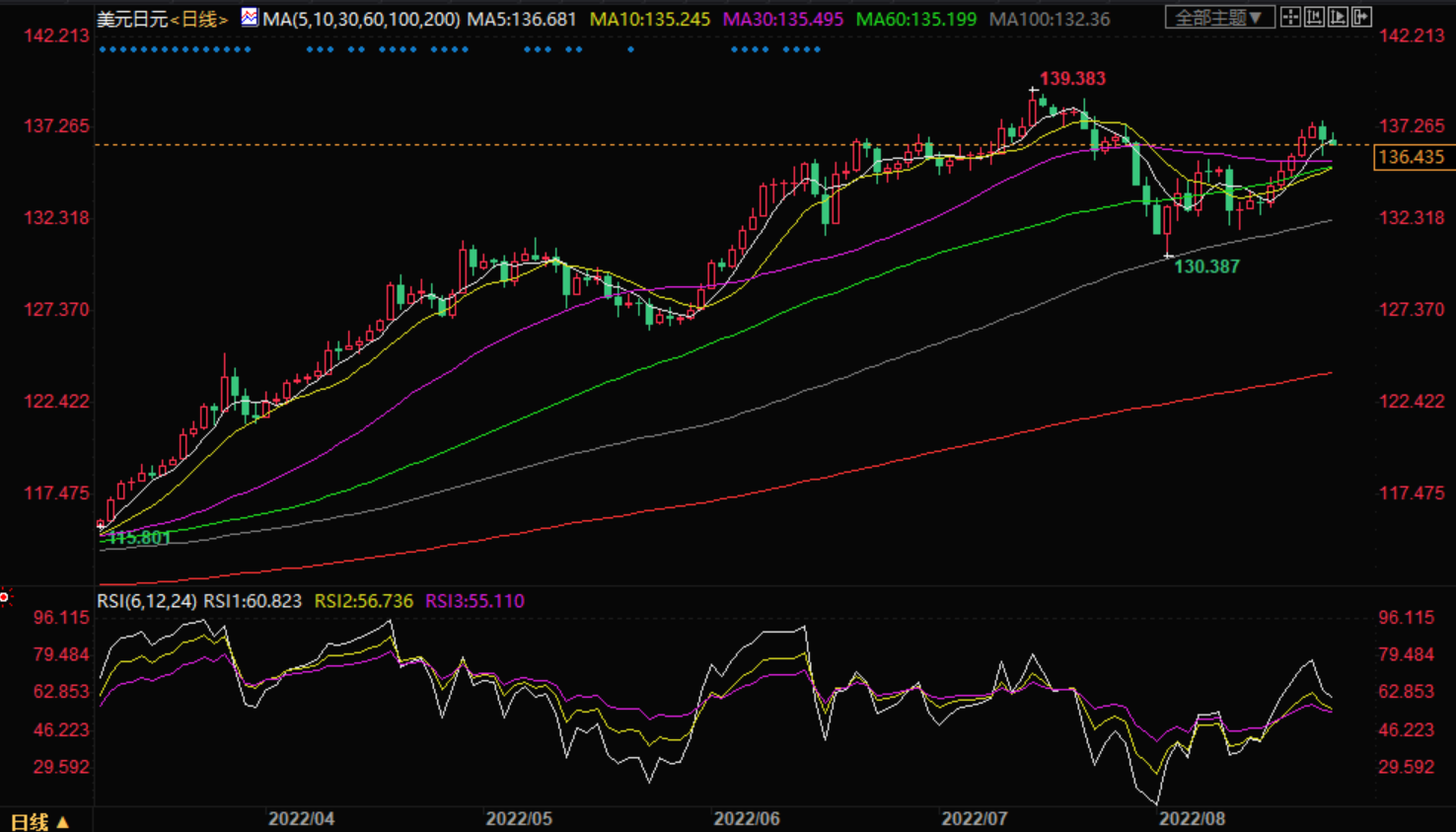Click the first blue event dot at top left
1456x832 pixels.
[x=103, y=49]
